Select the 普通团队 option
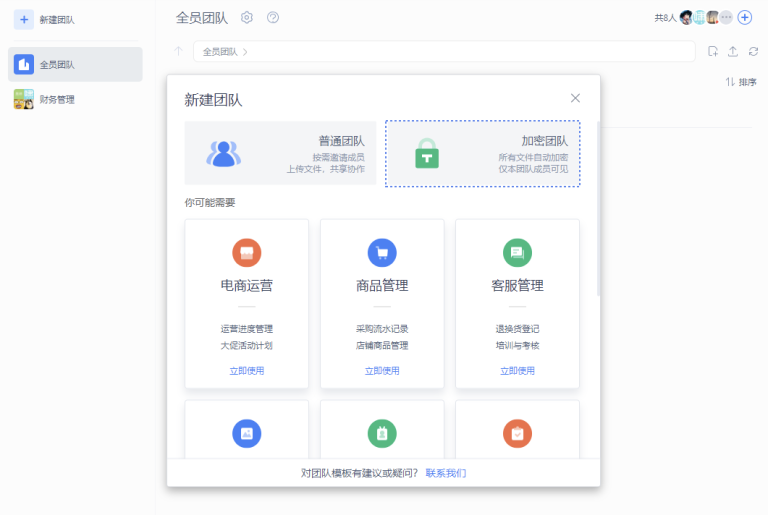The width and height of the screenshot is (768, 515). (280, 153)
